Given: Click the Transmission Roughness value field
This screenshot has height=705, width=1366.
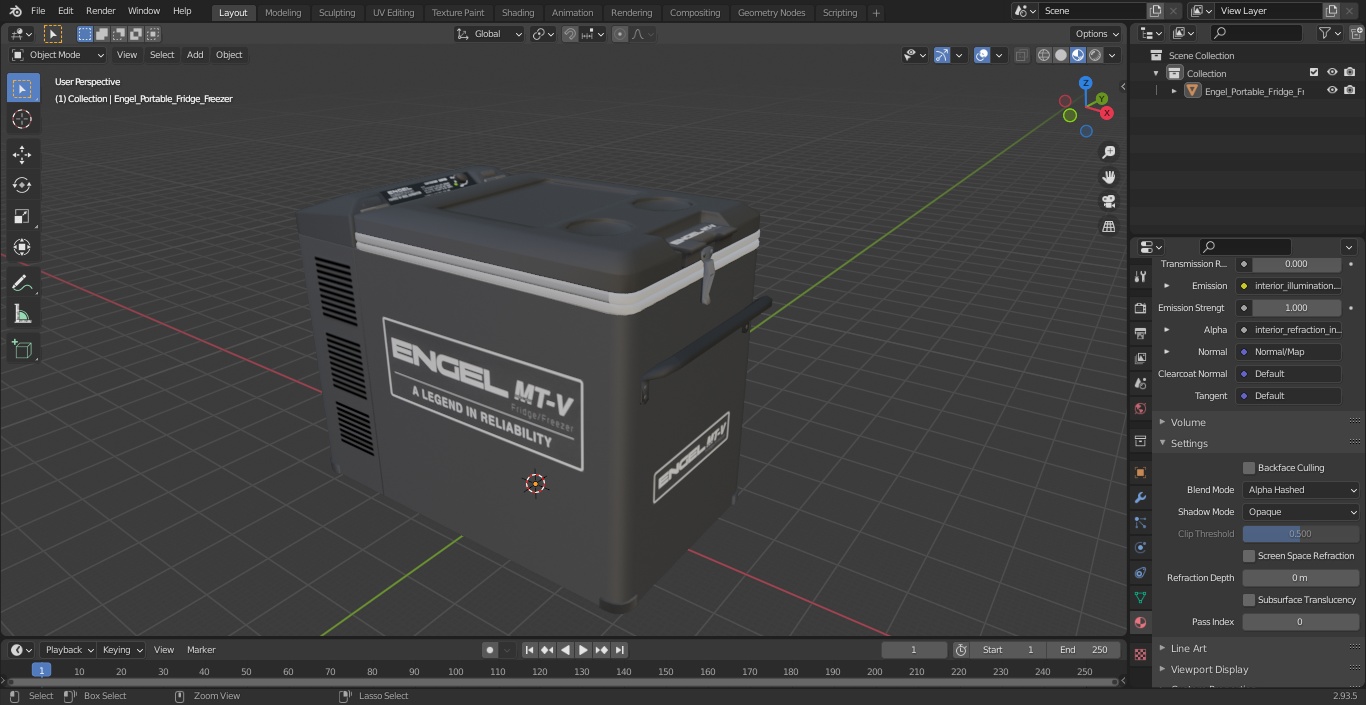Looking at the screenshot, I should pyautogui.click(x=1296, y=264).
